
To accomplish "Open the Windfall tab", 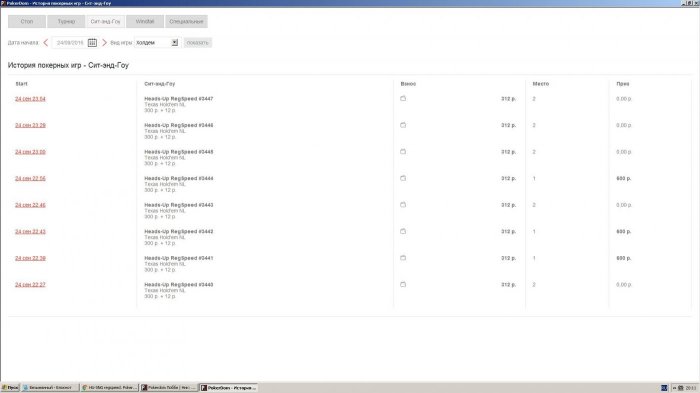I will tap(145, 21).
